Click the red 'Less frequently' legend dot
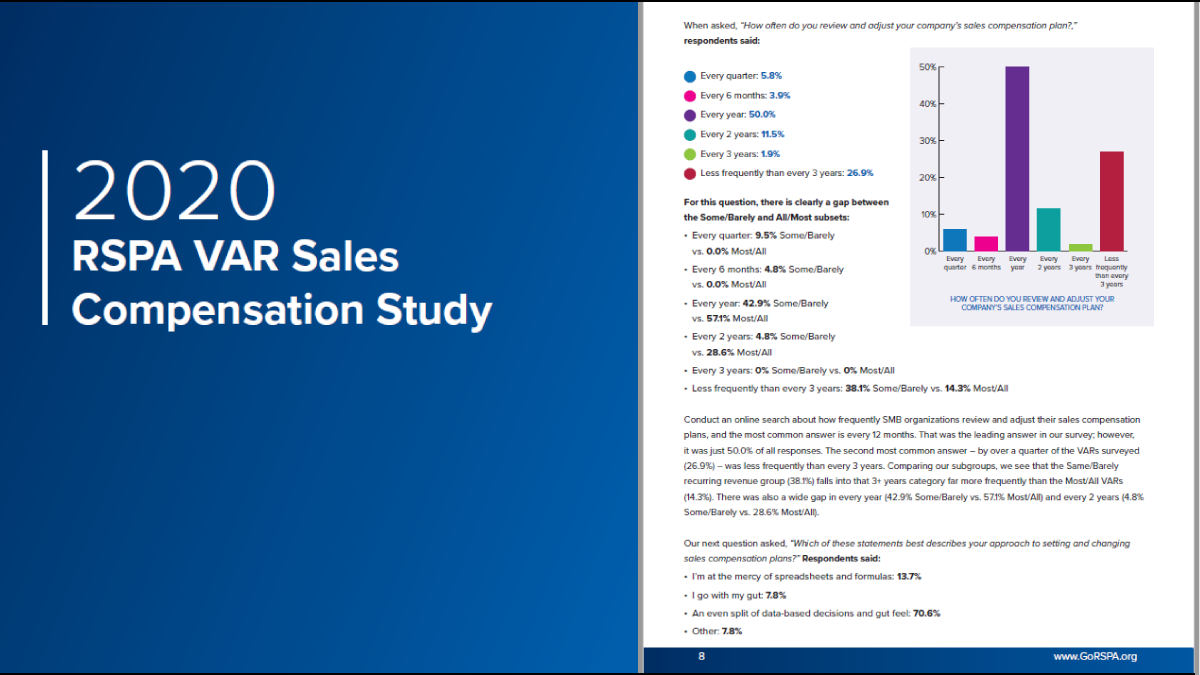Screen dimensions: 1200x675 690,174
